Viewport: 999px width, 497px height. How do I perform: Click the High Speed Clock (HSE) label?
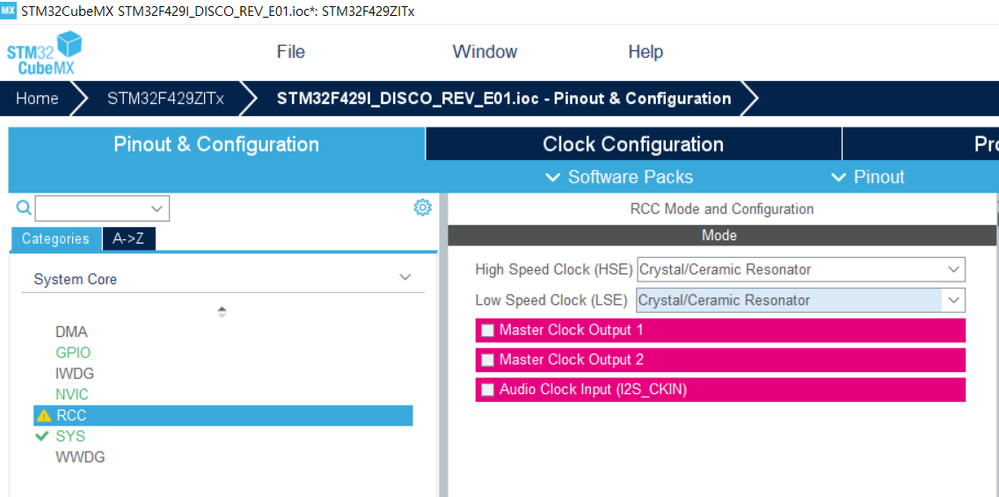click(554, 270)
